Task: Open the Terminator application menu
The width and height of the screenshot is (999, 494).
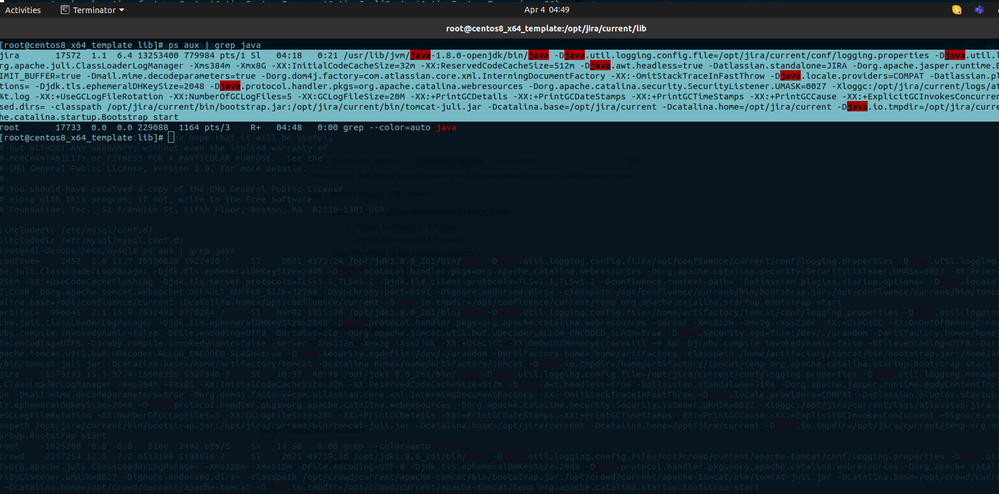Action: tap(93, 10)
